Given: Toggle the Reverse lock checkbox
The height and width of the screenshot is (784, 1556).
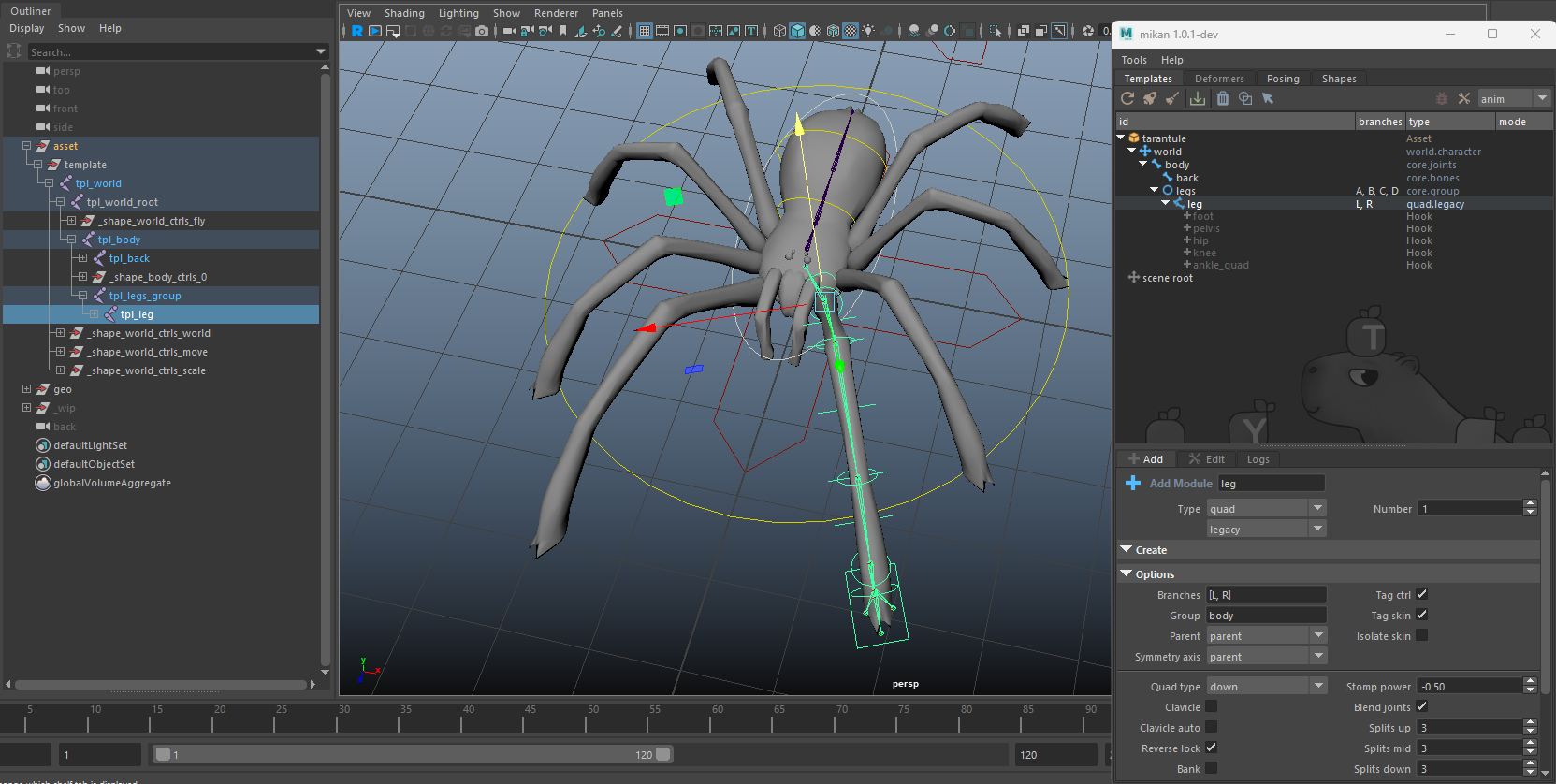Looking at the screenshot, I should point(1211,748).
